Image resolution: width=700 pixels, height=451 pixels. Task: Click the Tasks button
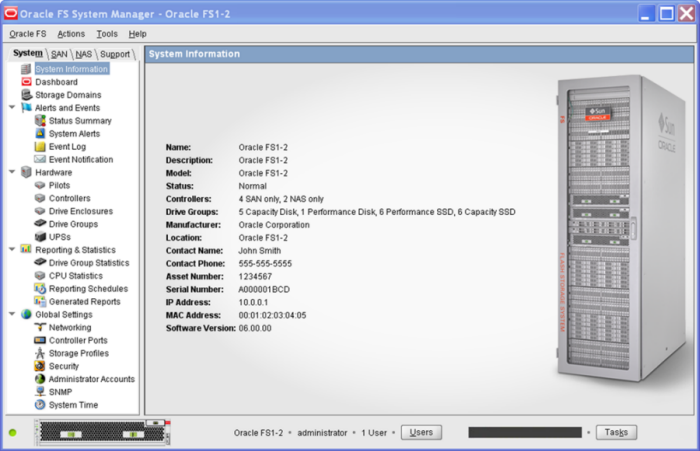[616, 432]
